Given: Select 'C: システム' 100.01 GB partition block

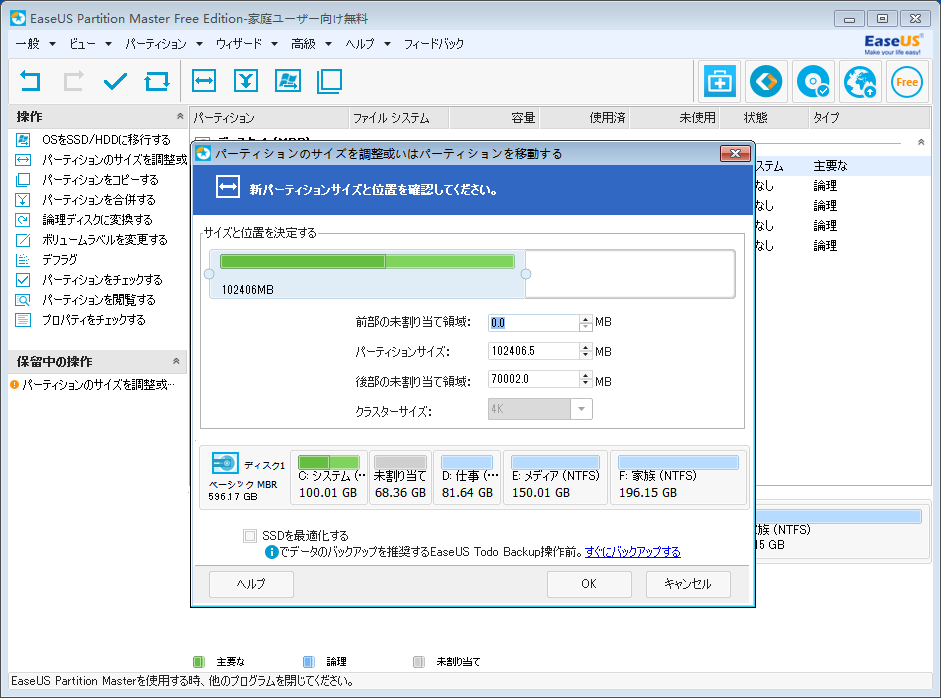Looking at the screenshot, I should pos(329,478).
